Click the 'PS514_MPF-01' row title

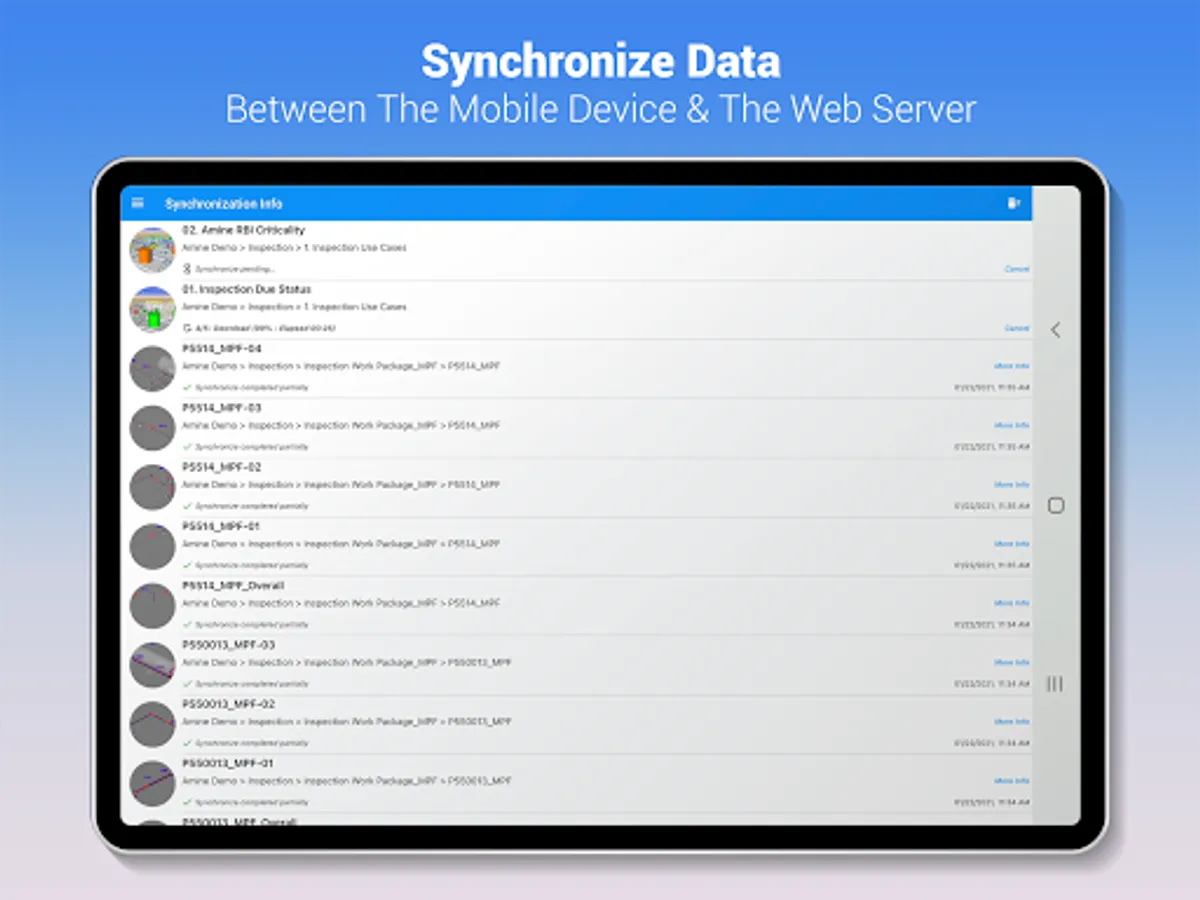point(222,526)
